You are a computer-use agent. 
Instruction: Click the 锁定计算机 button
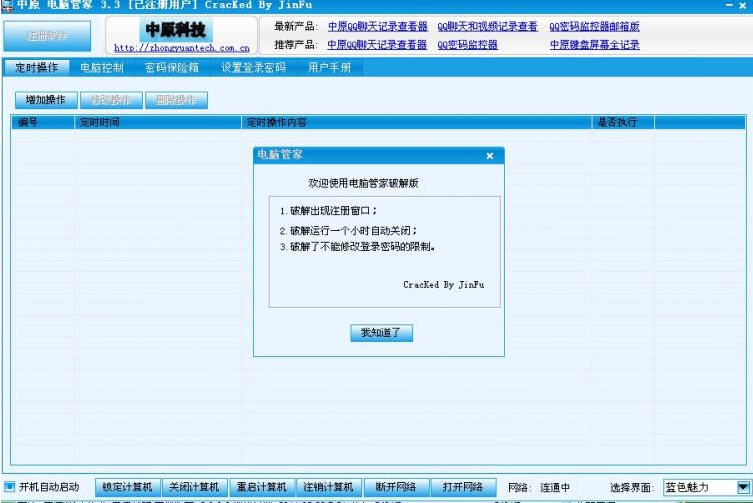coord(128,487)
